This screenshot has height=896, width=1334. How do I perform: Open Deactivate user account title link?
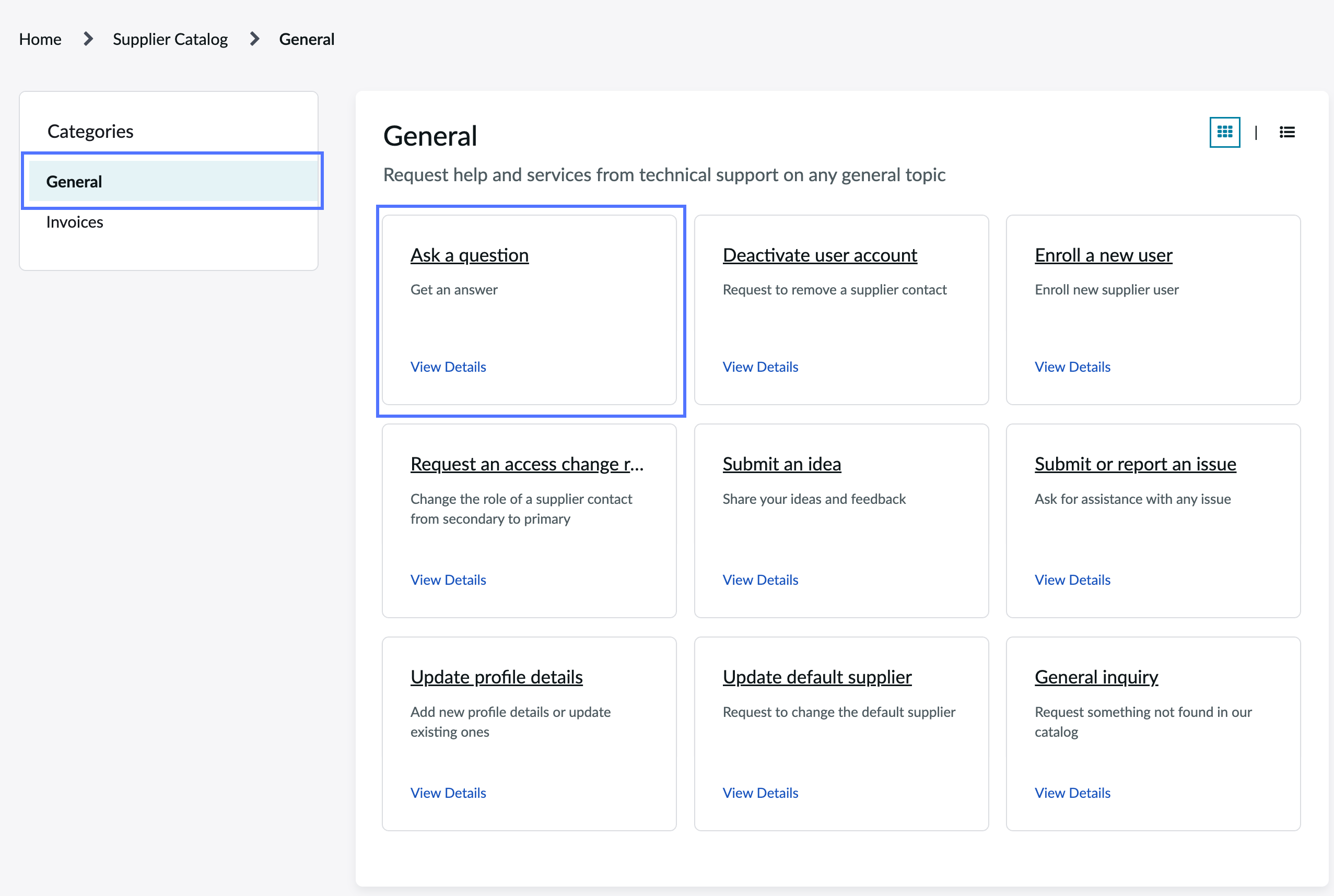point(820,255)
